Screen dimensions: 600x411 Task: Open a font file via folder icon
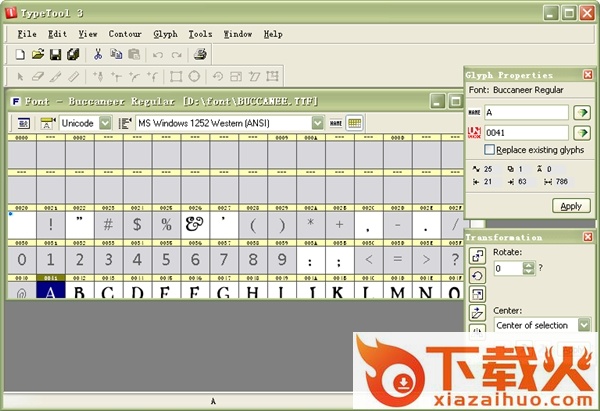click(x=38, y=54)
